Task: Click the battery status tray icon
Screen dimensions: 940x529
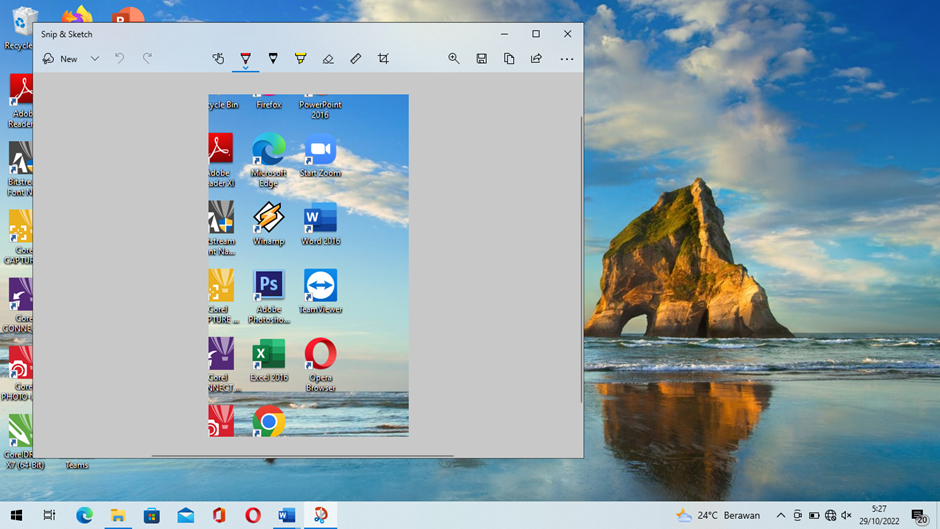Action: pos(814,515)
